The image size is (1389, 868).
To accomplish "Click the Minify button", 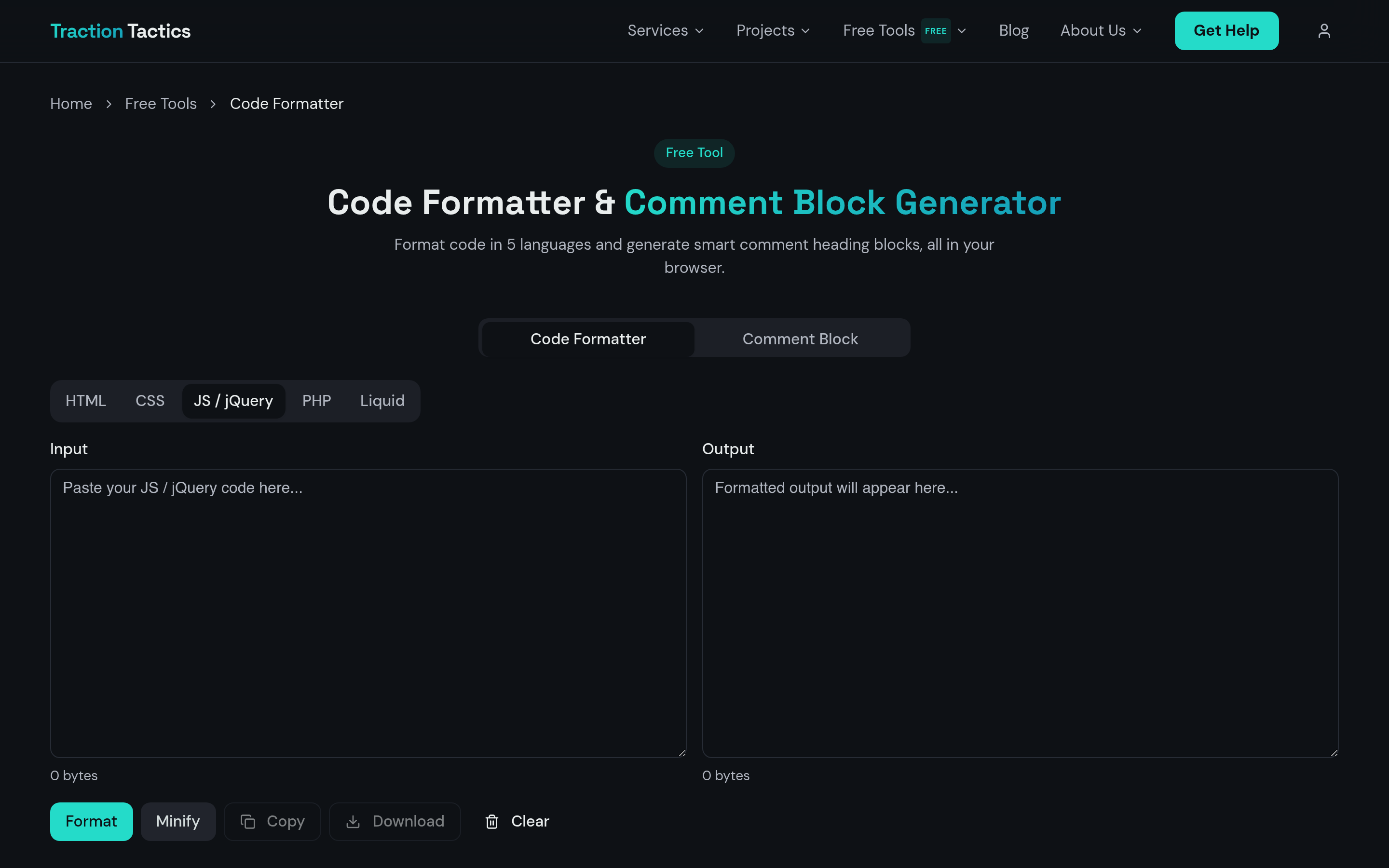I will tap(178, 822).
